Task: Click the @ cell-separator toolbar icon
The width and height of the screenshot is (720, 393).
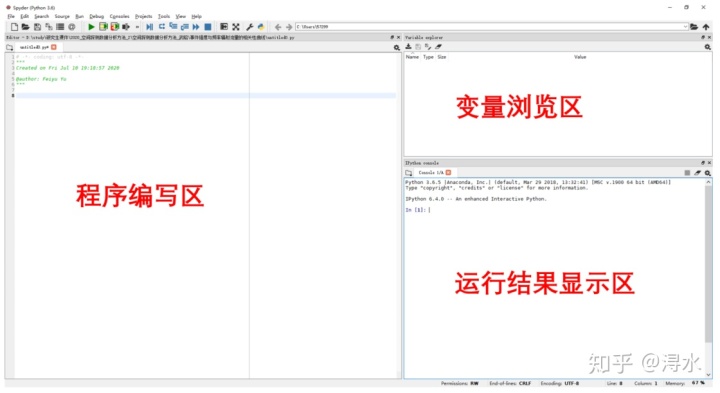Action: (x=72, y=27)
